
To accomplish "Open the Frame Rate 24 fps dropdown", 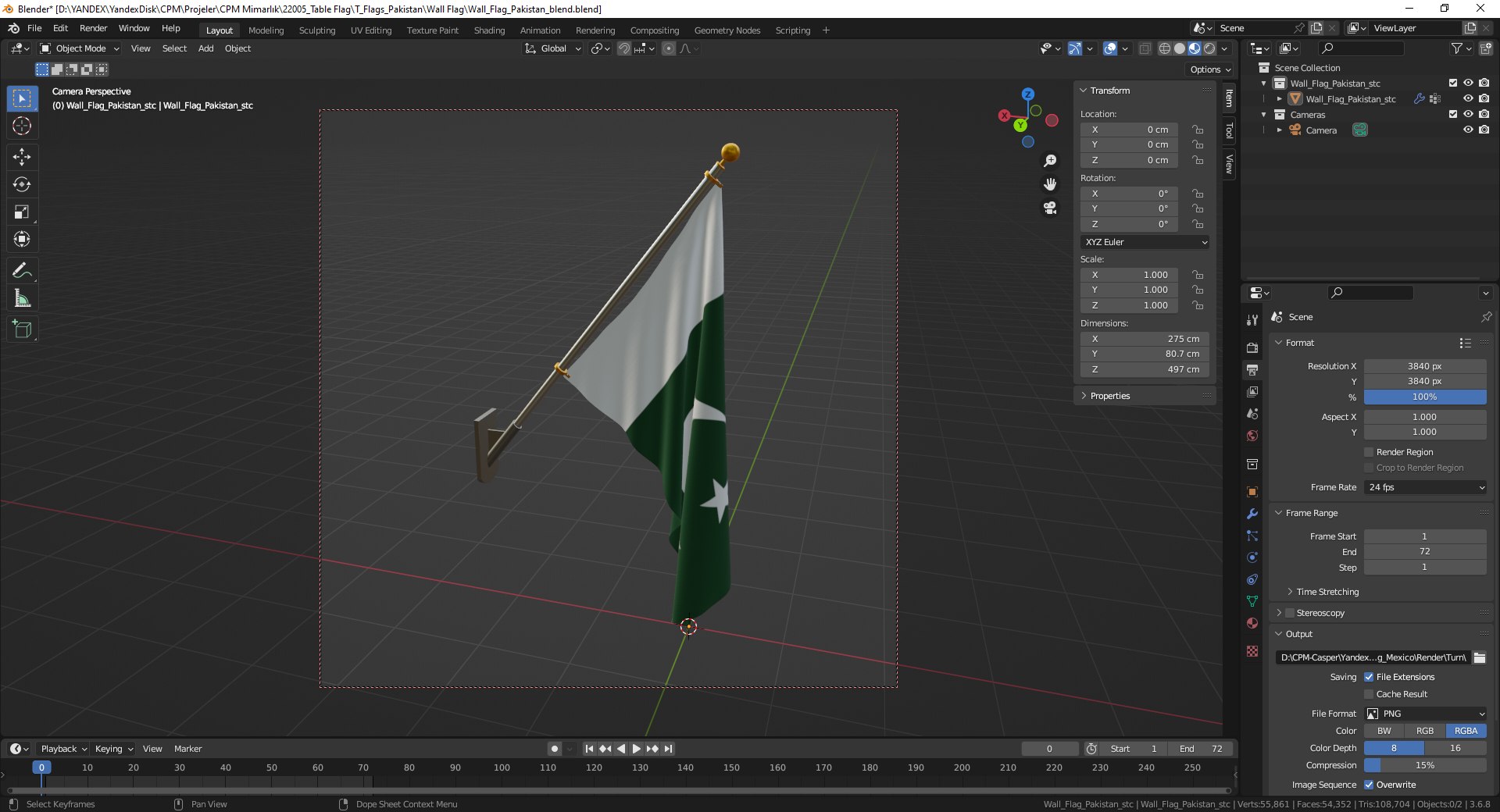I will pos(1426,487).
